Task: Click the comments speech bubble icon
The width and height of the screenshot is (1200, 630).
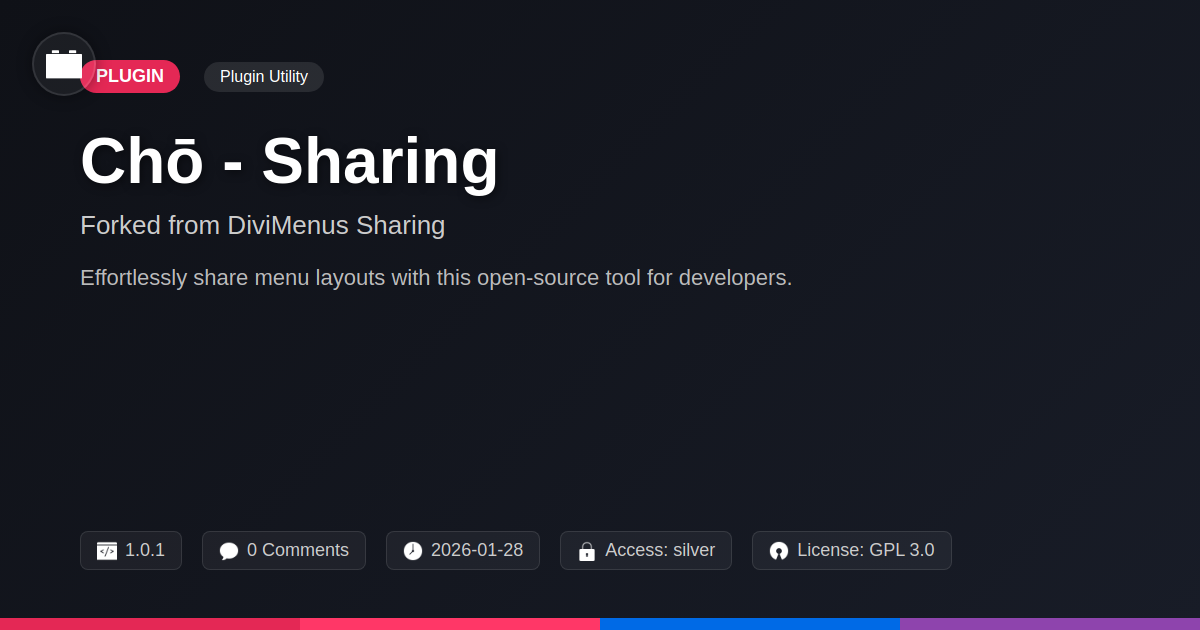Action: pos(229,551)
